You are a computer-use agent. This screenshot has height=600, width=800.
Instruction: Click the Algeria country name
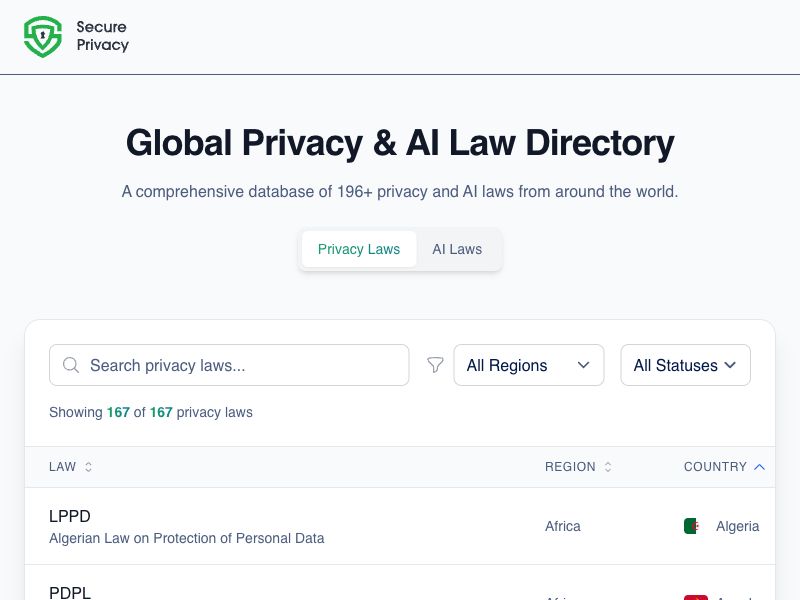[x=737, y=526]
